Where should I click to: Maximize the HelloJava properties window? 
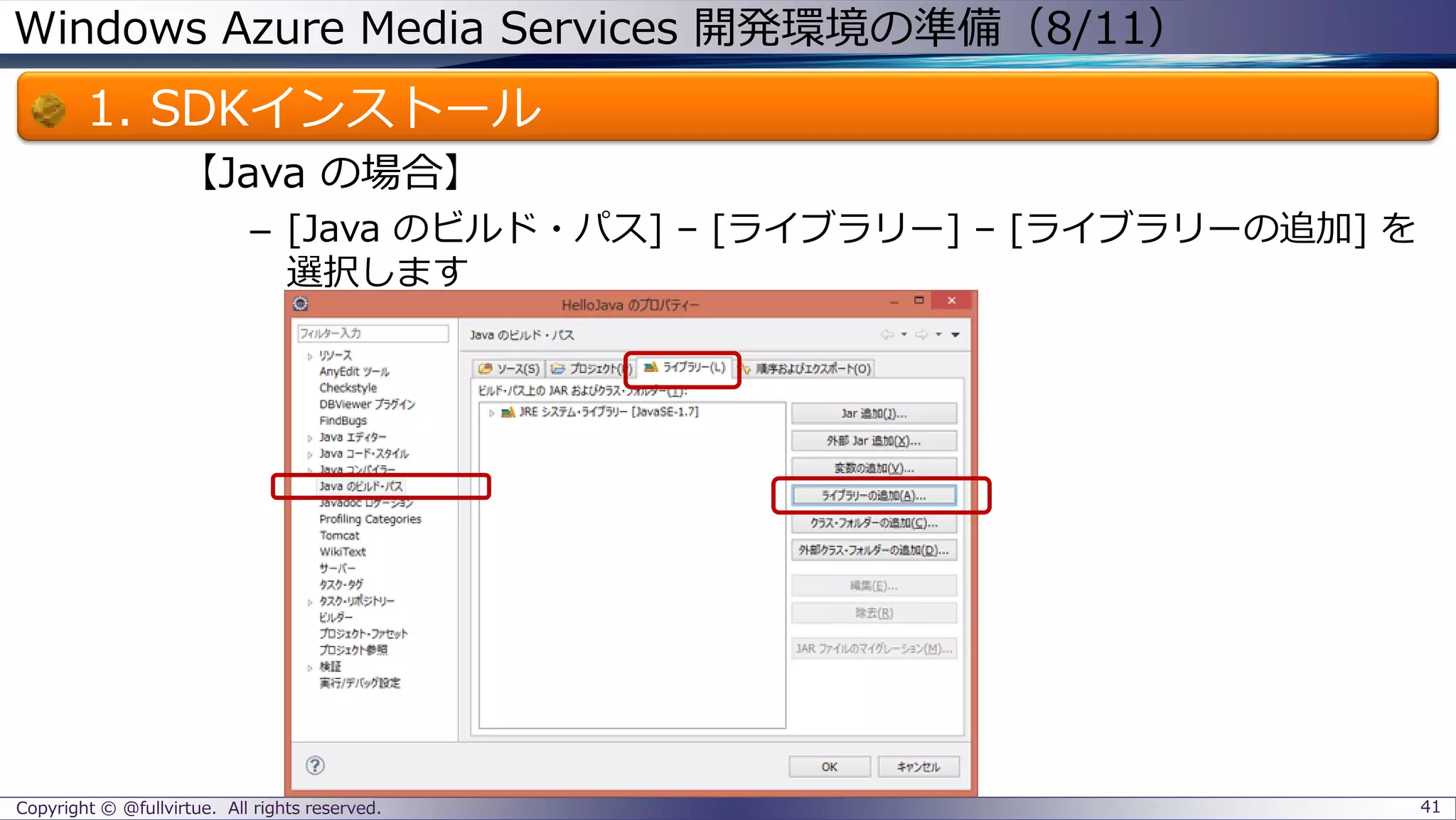click(919, 301)
